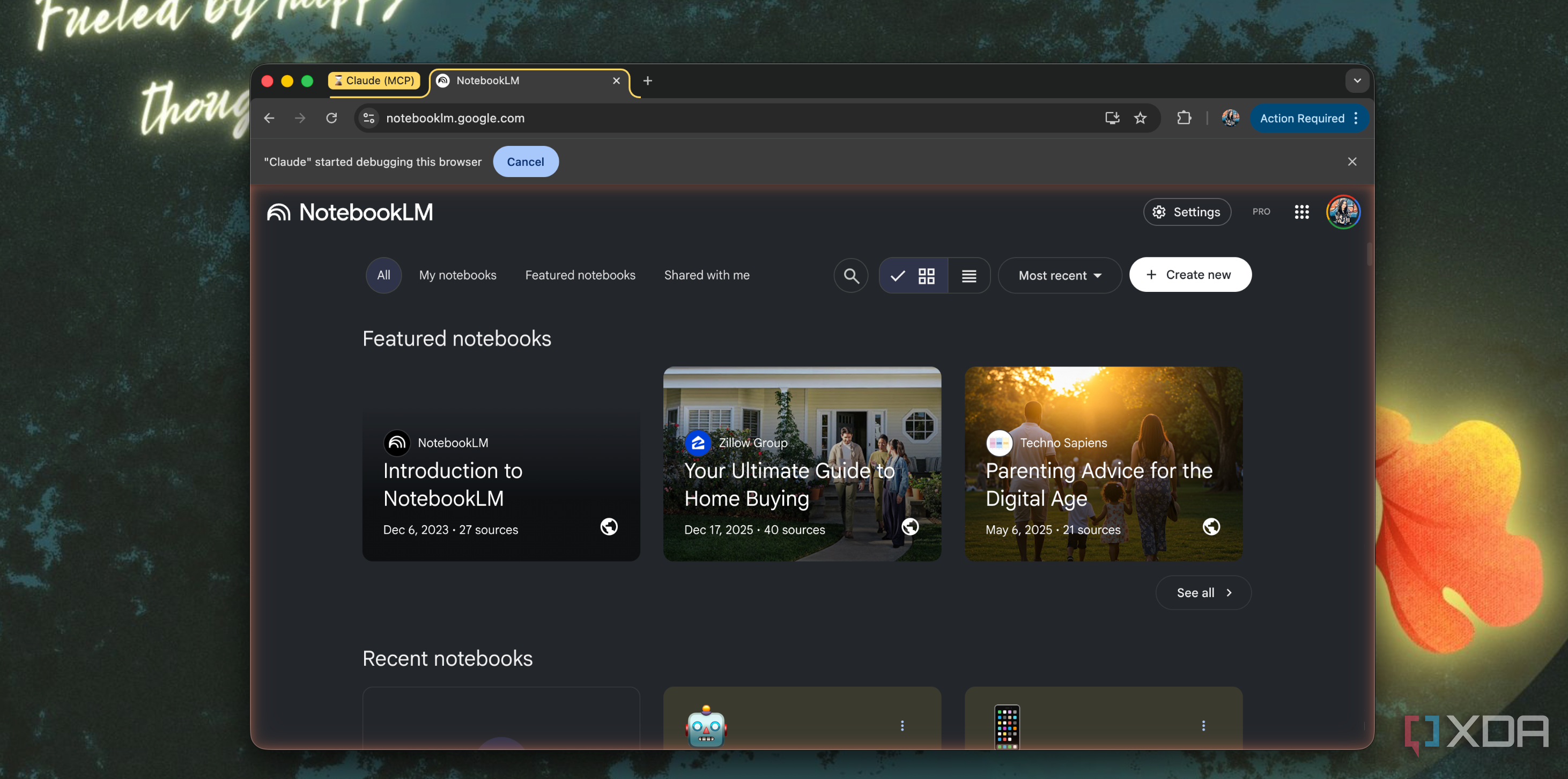This screenshot has width=1568, height=779.
Task: Open Introduction to NotebookLM notebook card
Action: tap(501, 464)
